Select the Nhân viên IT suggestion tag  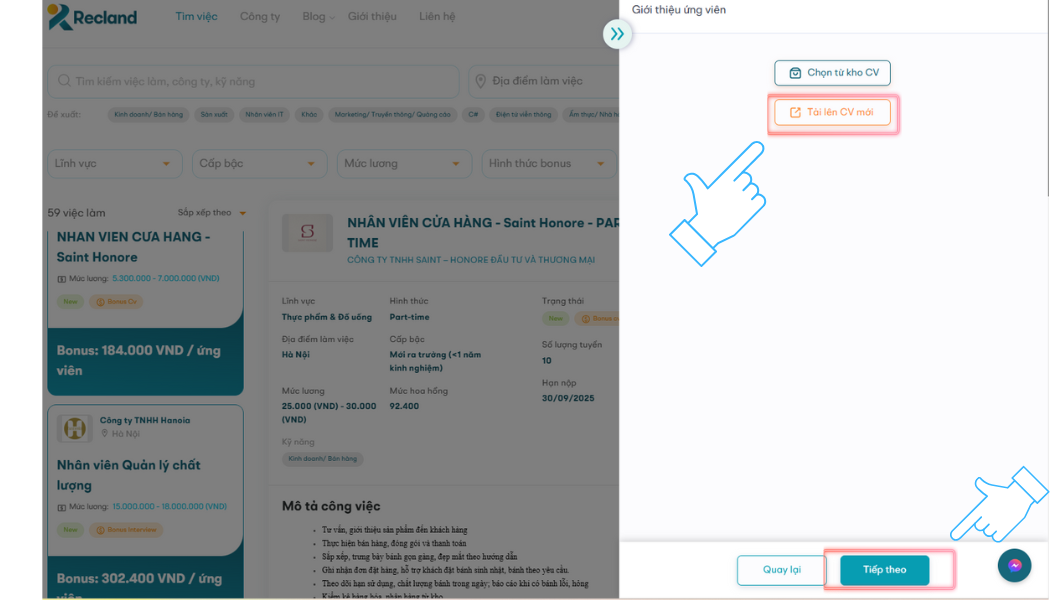coord(264,115)
